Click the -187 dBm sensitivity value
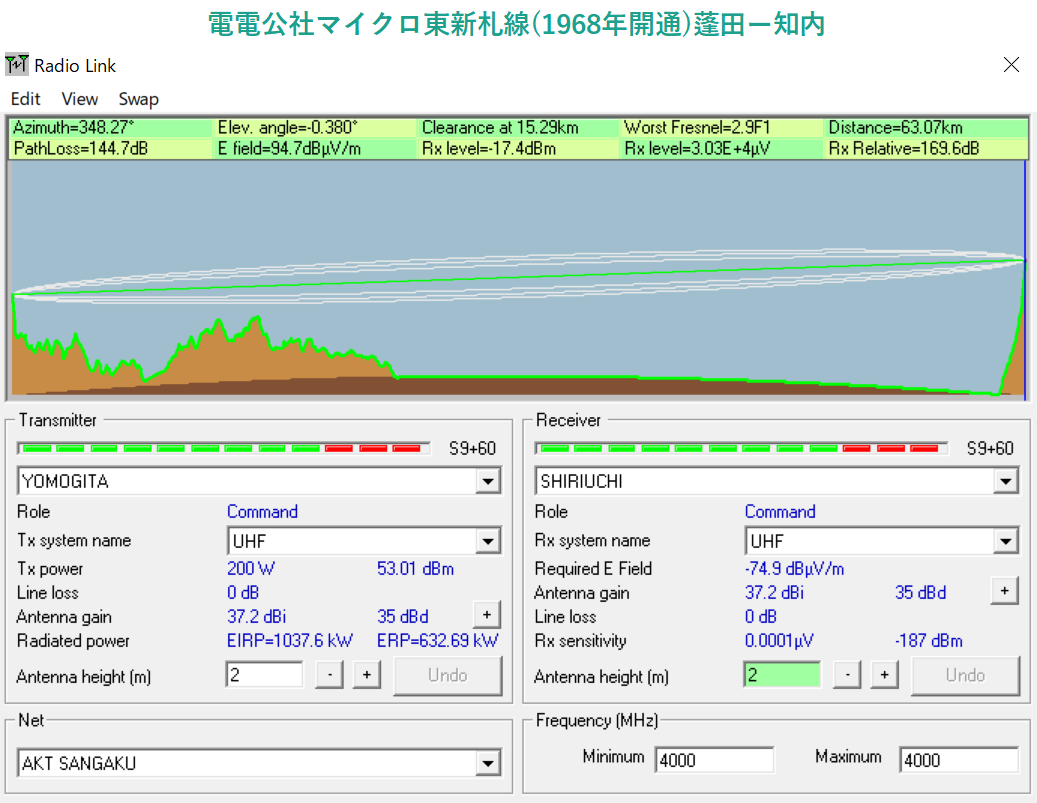The height and width of the screenshot is (803, 1037). 929,641
